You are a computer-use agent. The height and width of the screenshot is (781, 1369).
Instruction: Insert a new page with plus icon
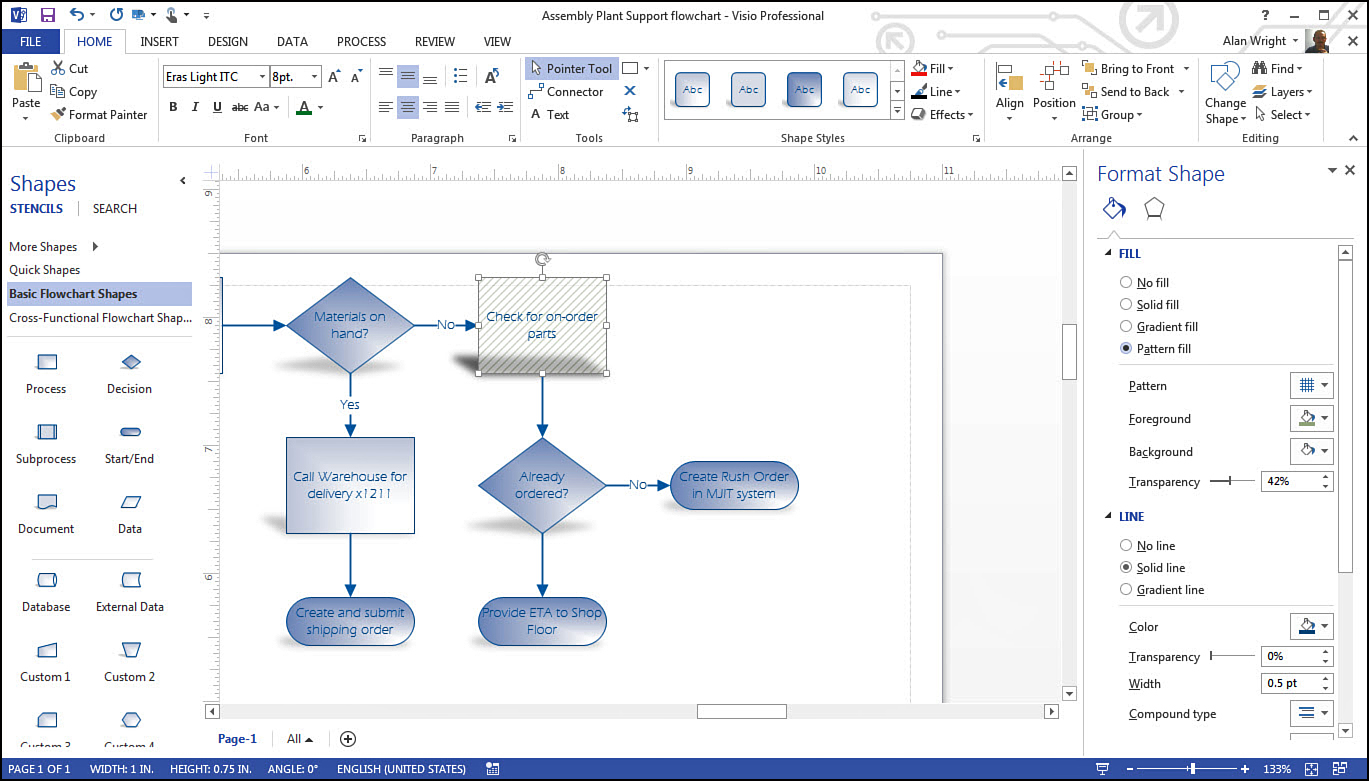coord(348,739)
